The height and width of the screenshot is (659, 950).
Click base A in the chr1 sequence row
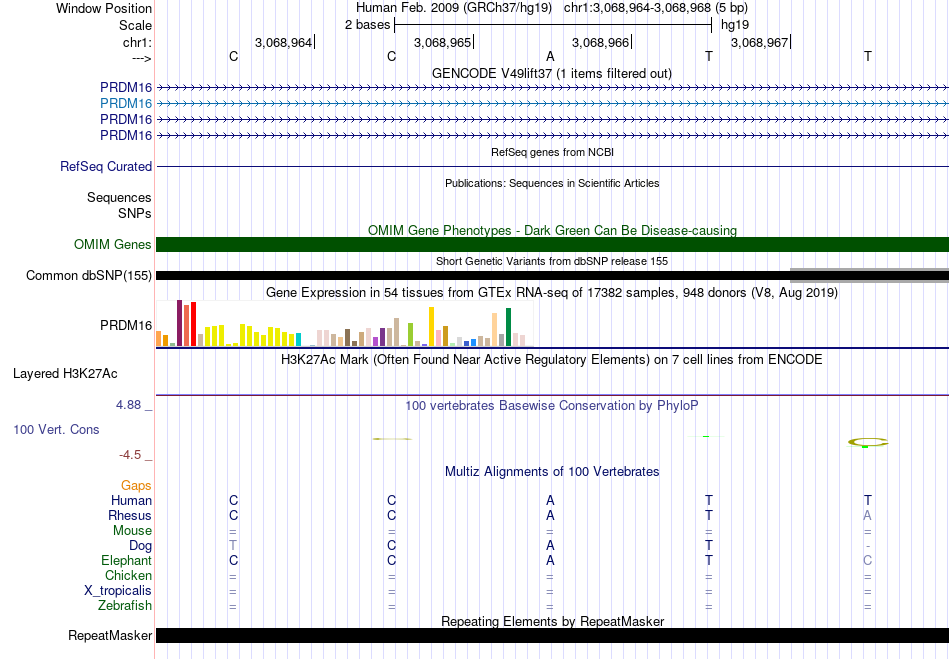(550, 56)
